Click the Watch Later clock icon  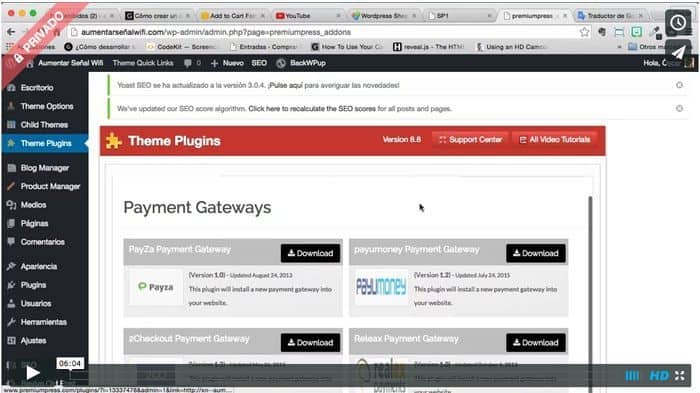(x=678, y=22)
